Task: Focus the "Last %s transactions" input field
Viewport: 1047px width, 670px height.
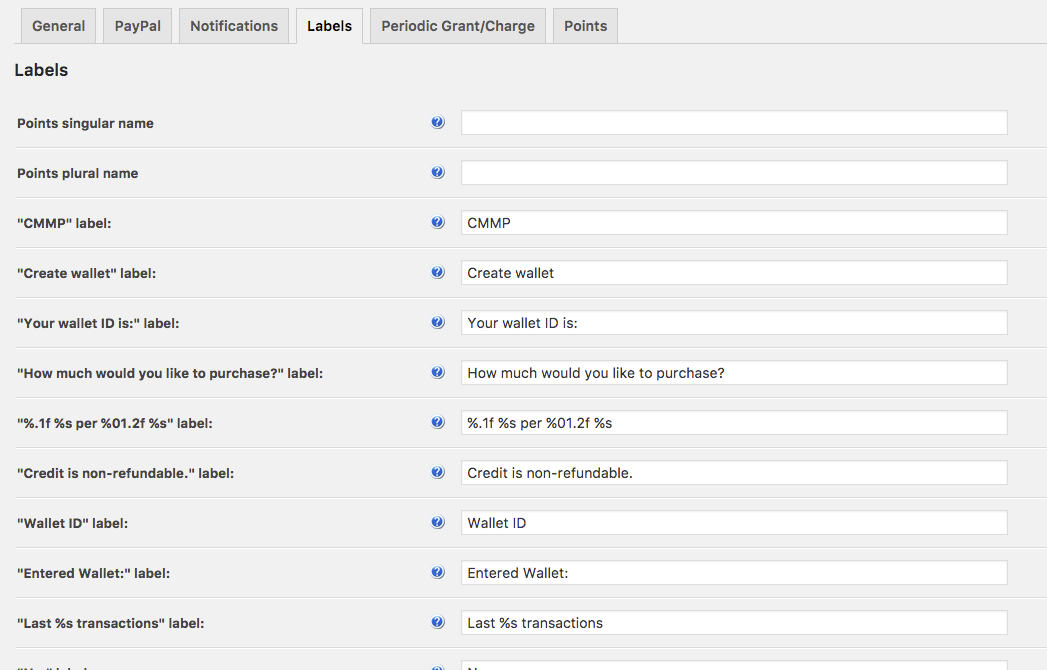Action: [x=733, y=623]
